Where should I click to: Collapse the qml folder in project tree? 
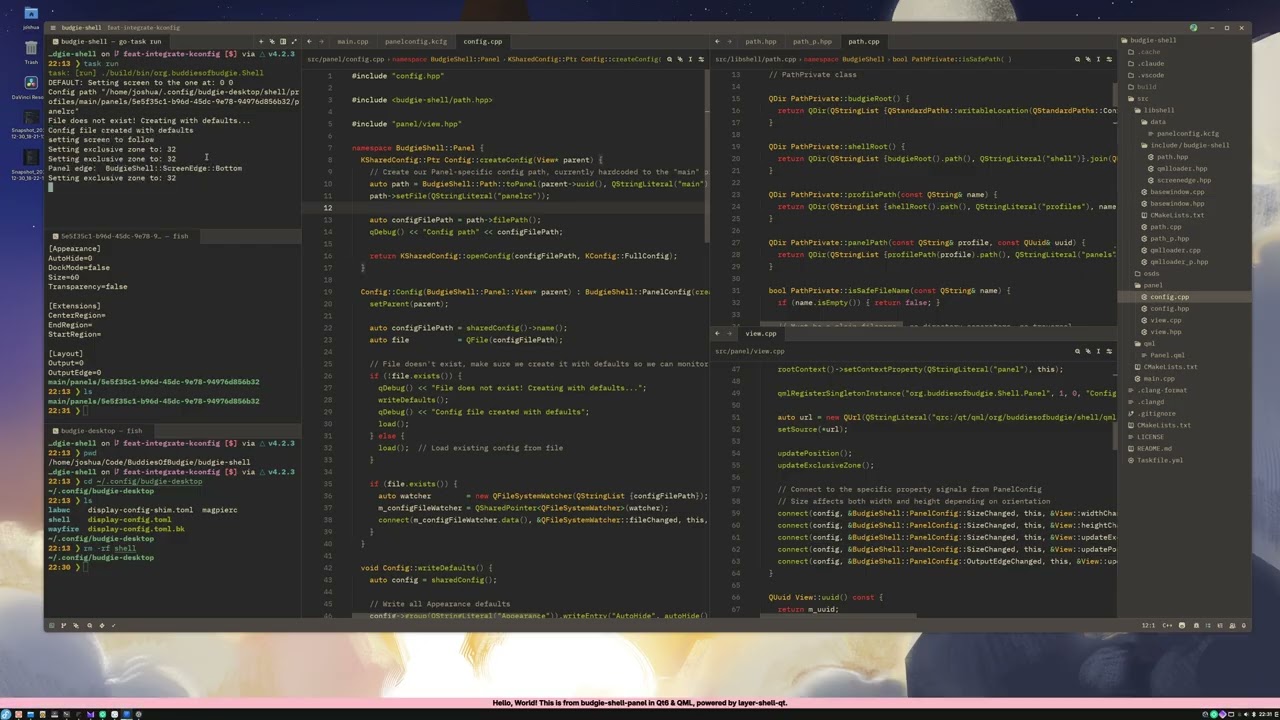pyautogui.click(x=1143, y=343)
